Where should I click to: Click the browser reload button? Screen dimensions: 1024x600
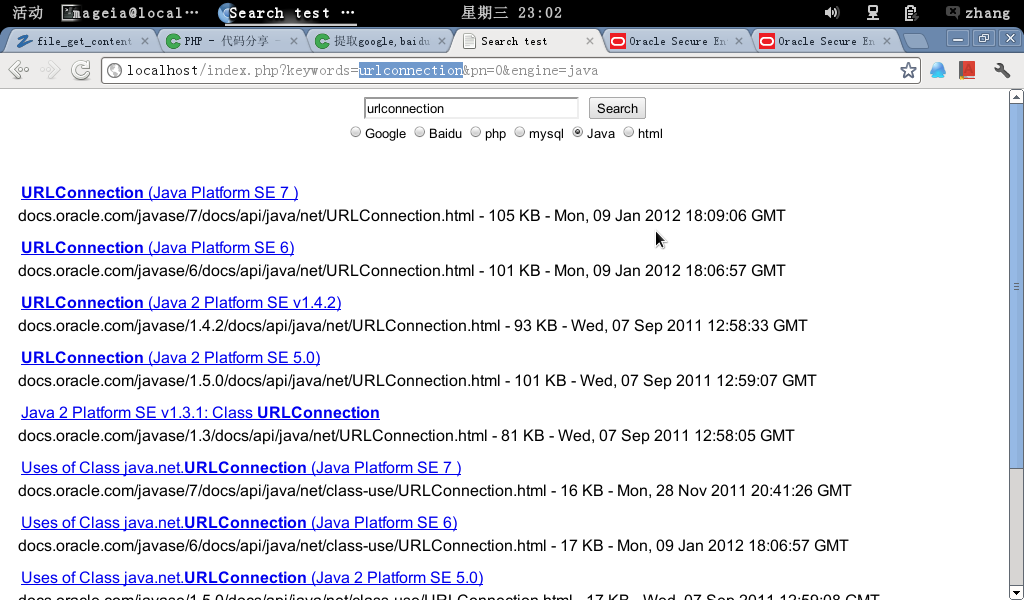(82, 70)
